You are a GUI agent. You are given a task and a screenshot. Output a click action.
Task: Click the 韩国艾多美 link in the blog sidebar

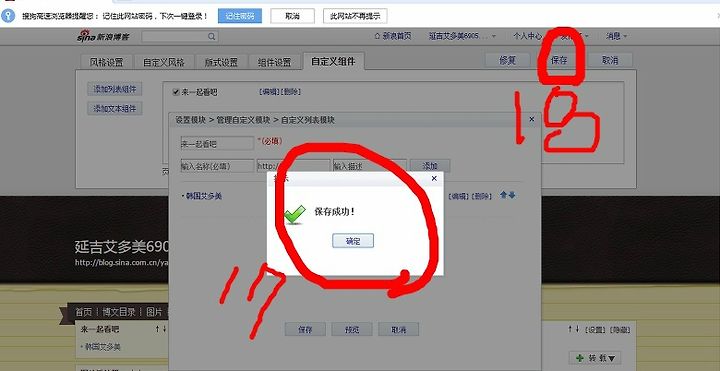[102, 347]
